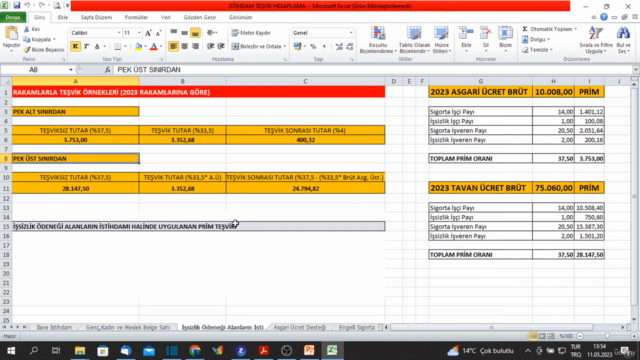Switch to Sayfa Düzeni ribbon tab

pyautogui.click(x=96, y=18)
